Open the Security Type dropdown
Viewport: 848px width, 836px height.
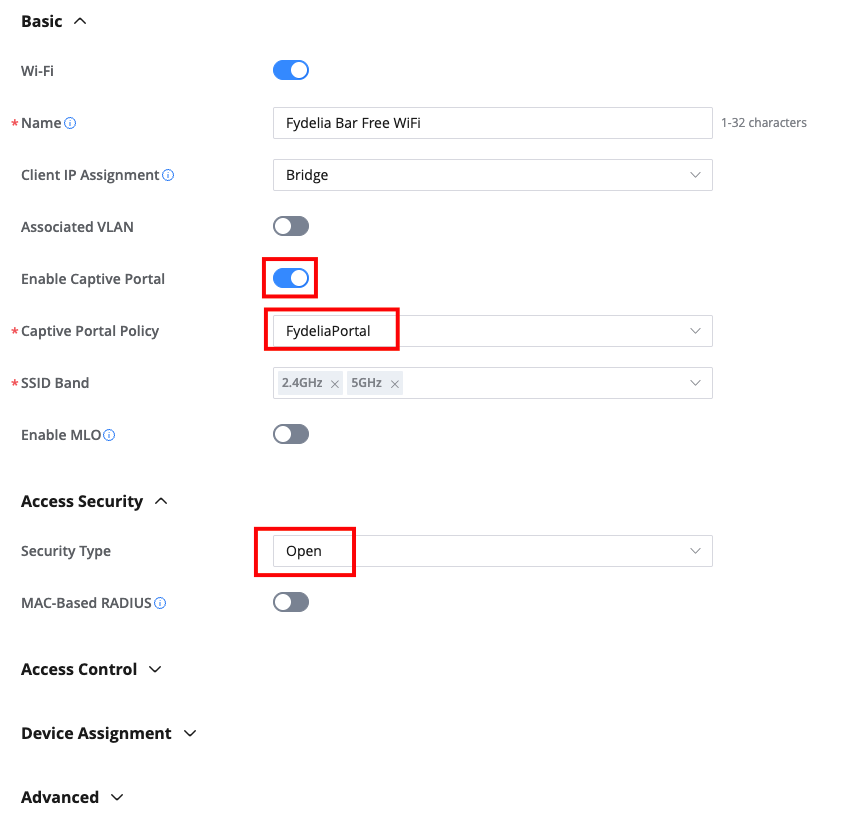point(492,551)
